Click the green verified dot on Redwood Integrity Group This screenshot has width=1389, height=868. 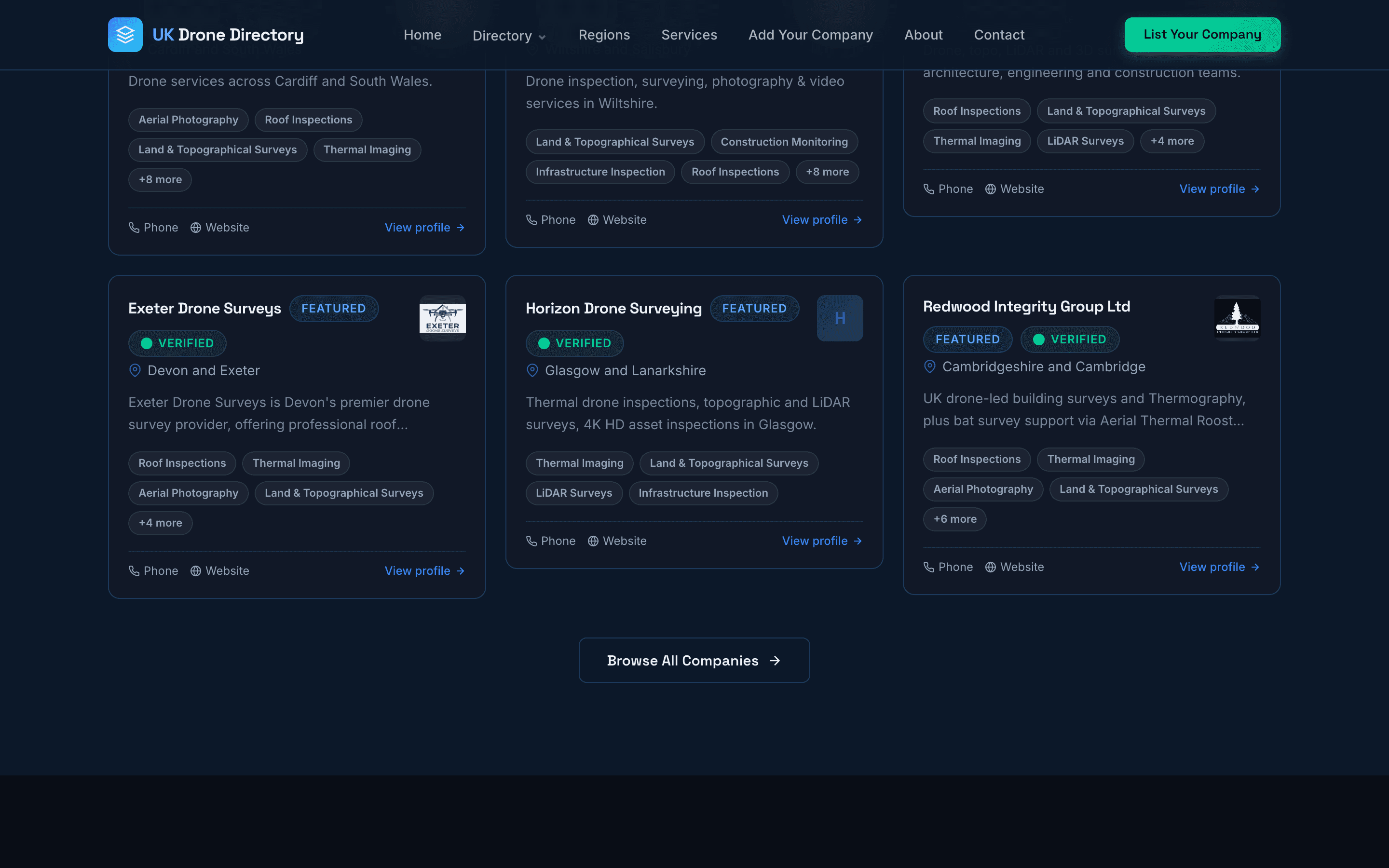1039,339
